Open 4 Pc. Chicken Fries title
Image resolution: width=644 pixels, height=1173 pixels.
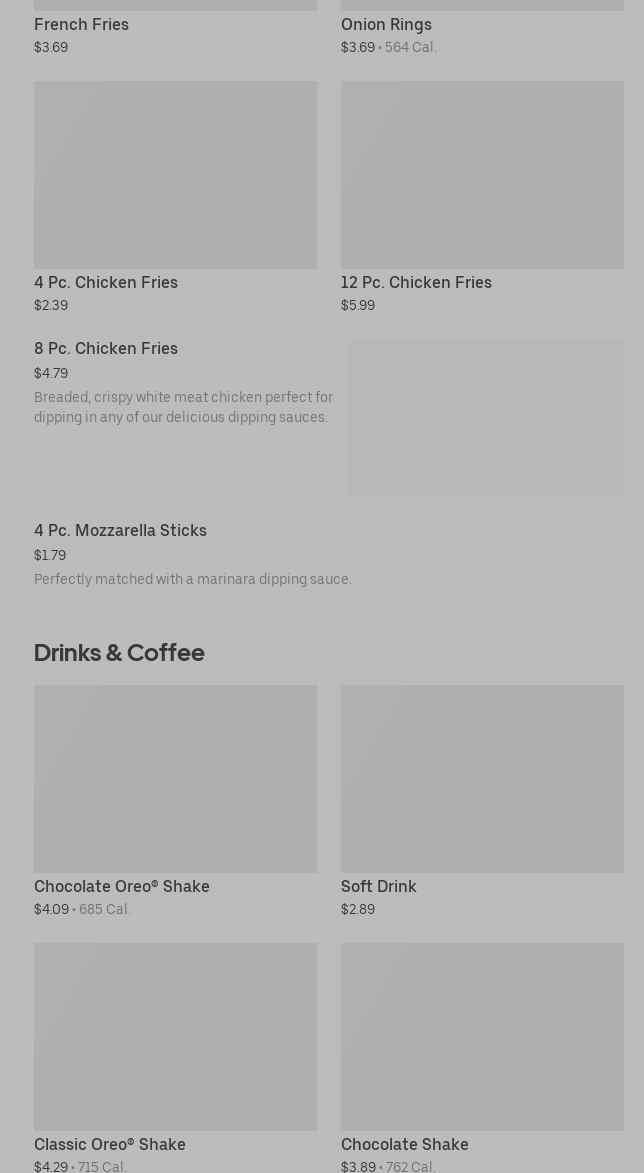pyautogui.click(x=106, y=282)
